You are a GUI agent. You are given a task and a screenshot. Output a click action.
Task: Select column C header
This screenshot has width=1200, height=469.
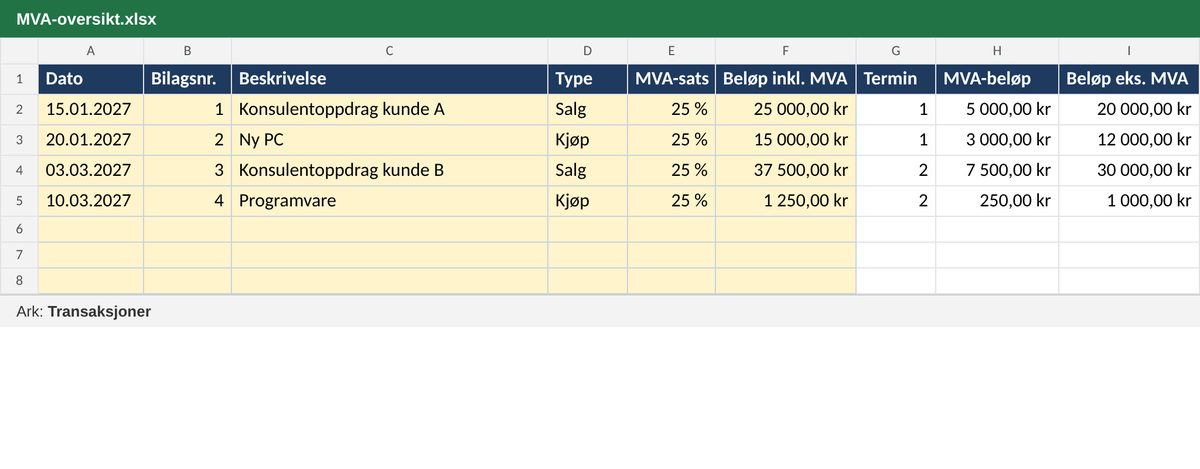point(390,51)
